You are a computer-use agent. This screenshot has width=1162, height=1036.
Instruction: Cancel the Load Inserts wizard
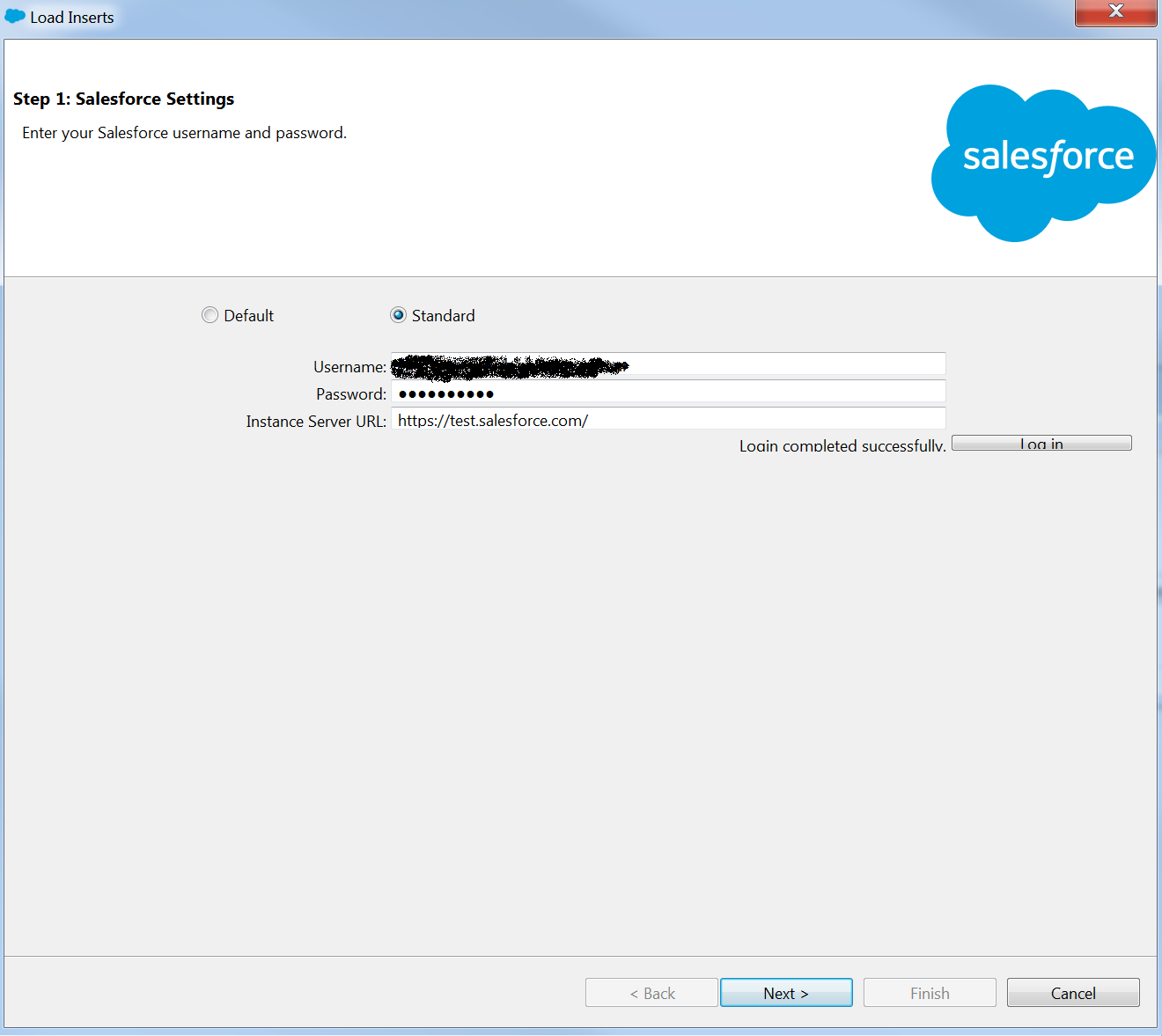coord(1073,993)
